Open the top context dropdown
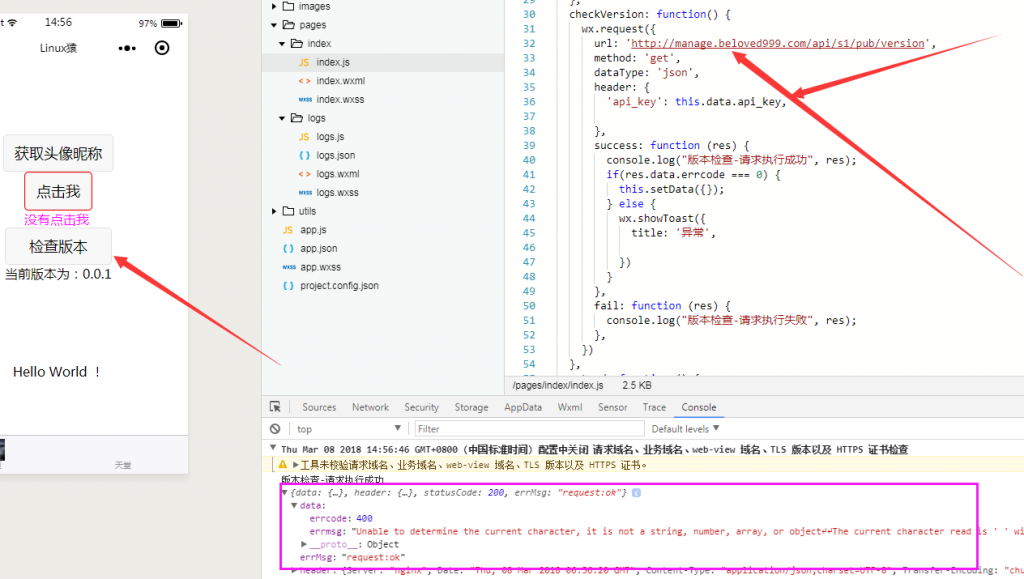Image resolution: width=1024 pixels, height=579 pixels. [x=349, y=429]
